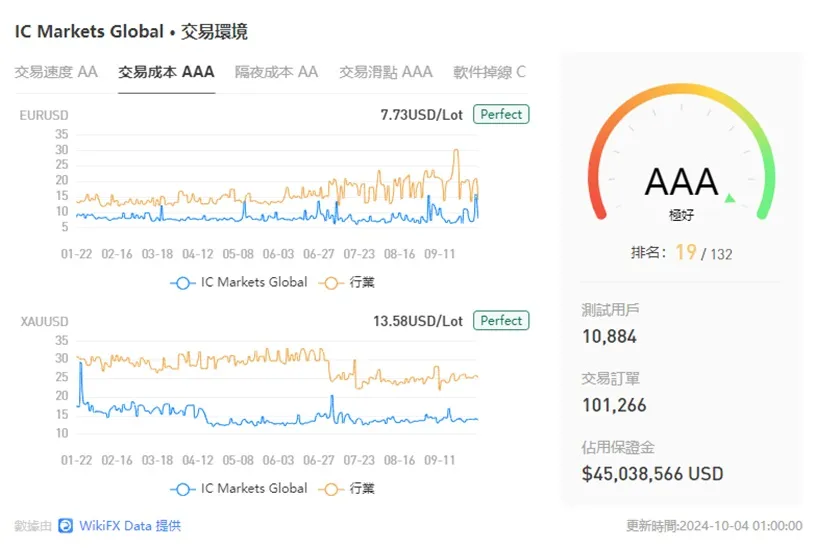Click the WikiFX logo icon in footer
Viewport: 815px width, 548px height.
(x=65, y=526)
